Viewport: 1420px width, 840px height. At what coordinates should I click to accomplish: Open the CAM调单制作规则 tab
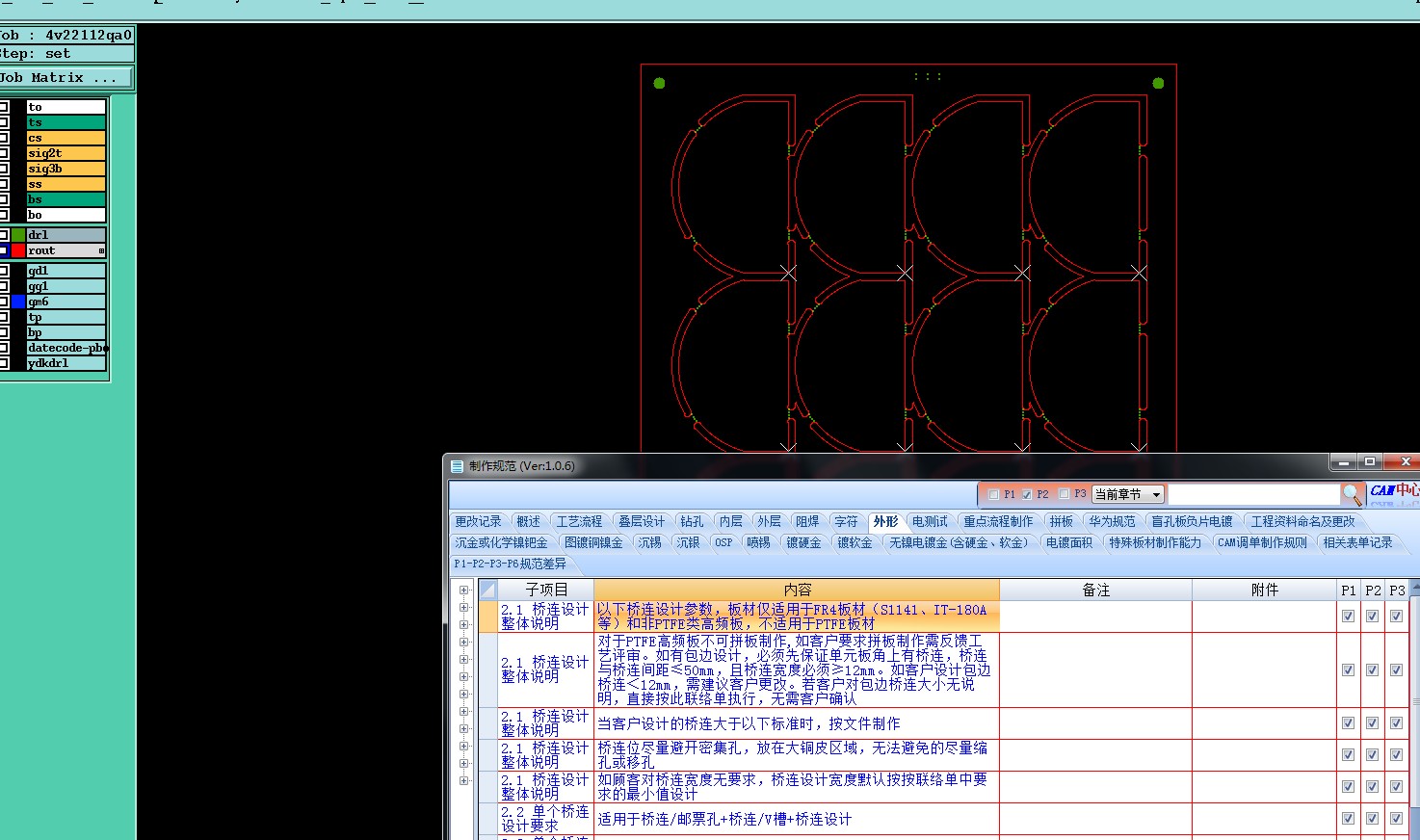[x=1262, y=542]
